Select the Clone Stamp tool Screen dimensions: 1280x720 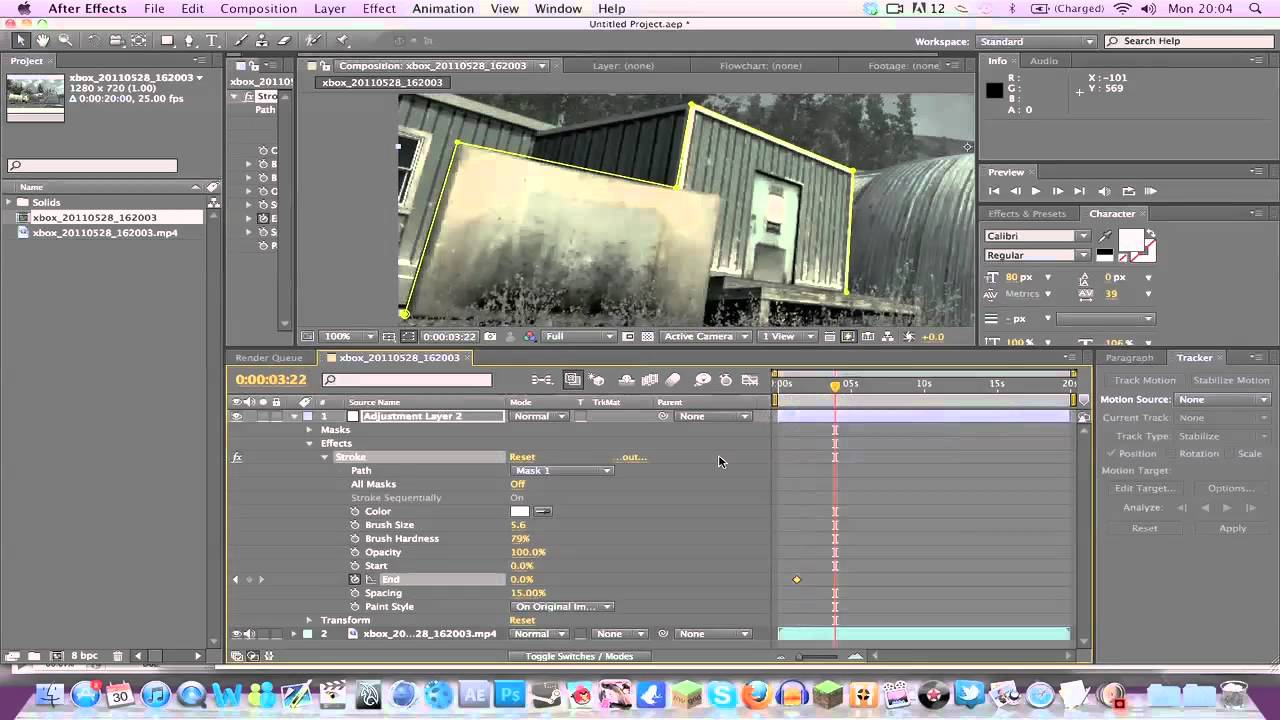click(x=262, y=41)
